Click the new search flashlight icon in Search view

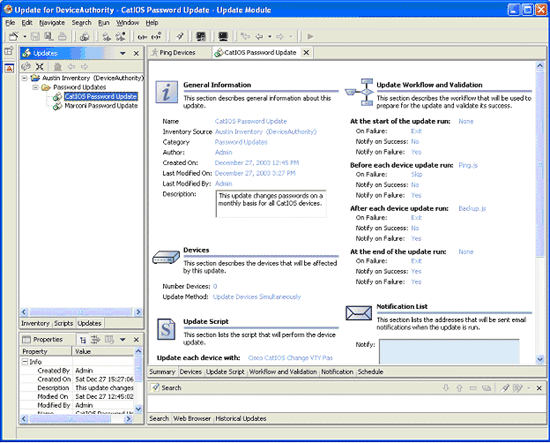click(x=505, y=388)
